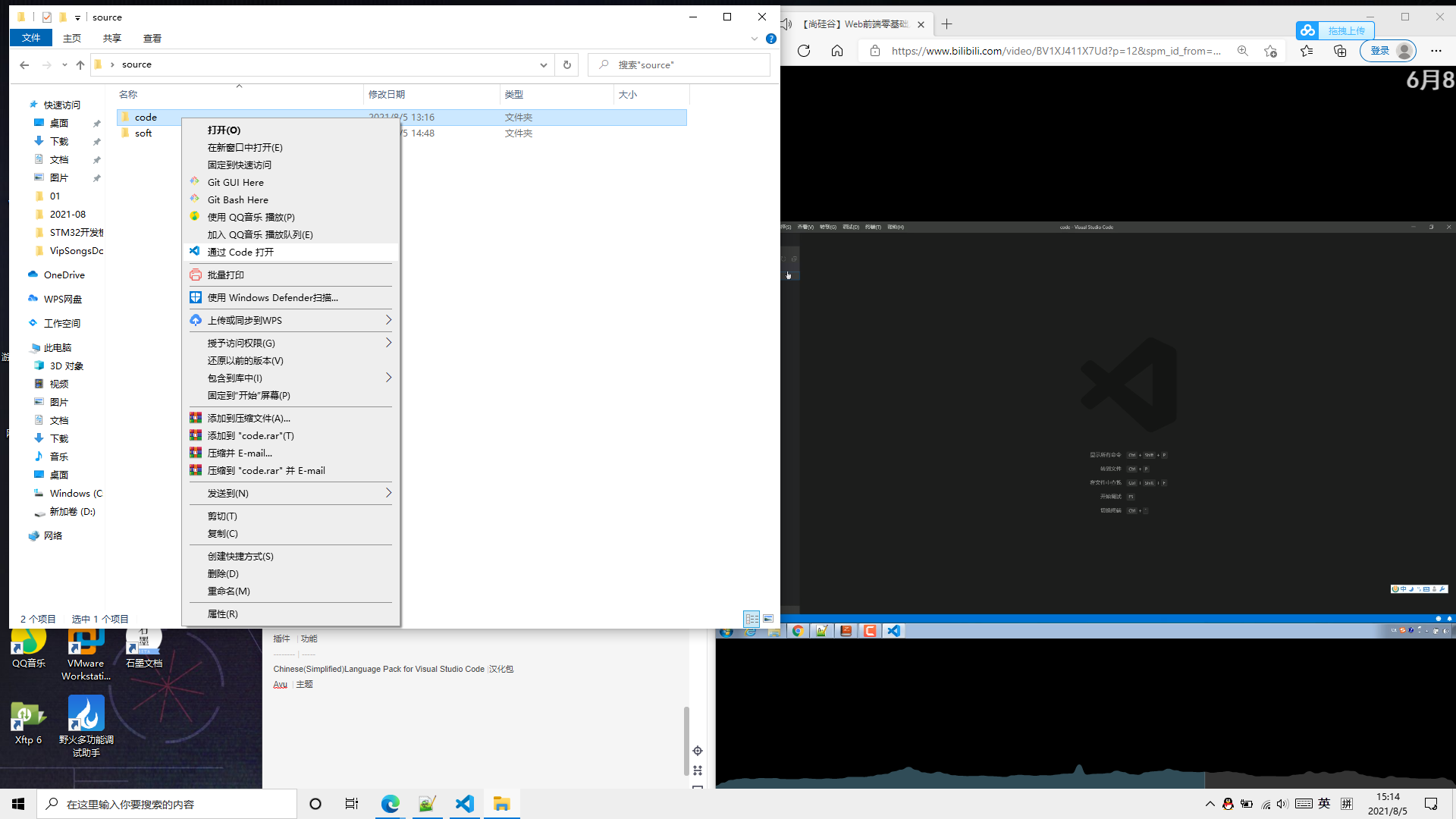Open Explorer help question mark icon

[771, 39]
